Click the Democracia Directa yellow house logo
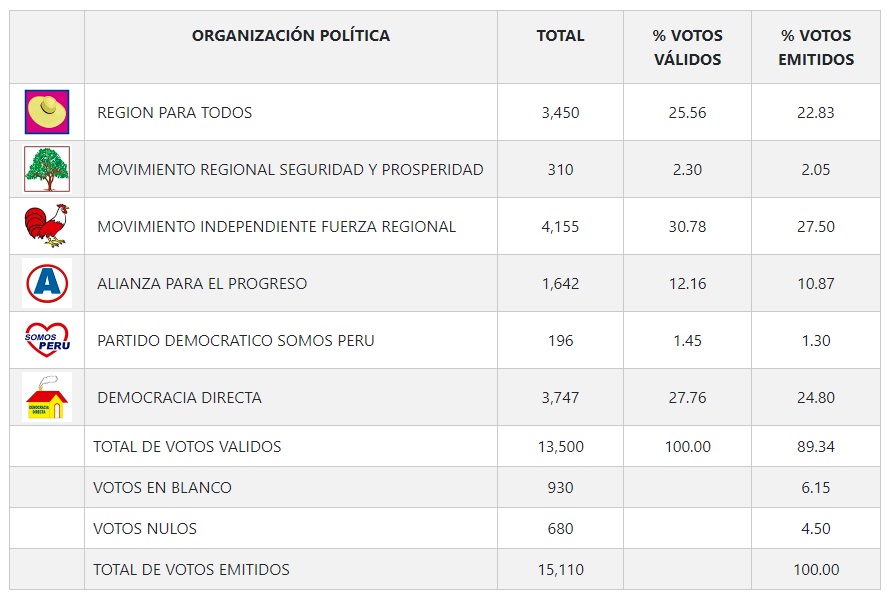 tap(47, 397)
